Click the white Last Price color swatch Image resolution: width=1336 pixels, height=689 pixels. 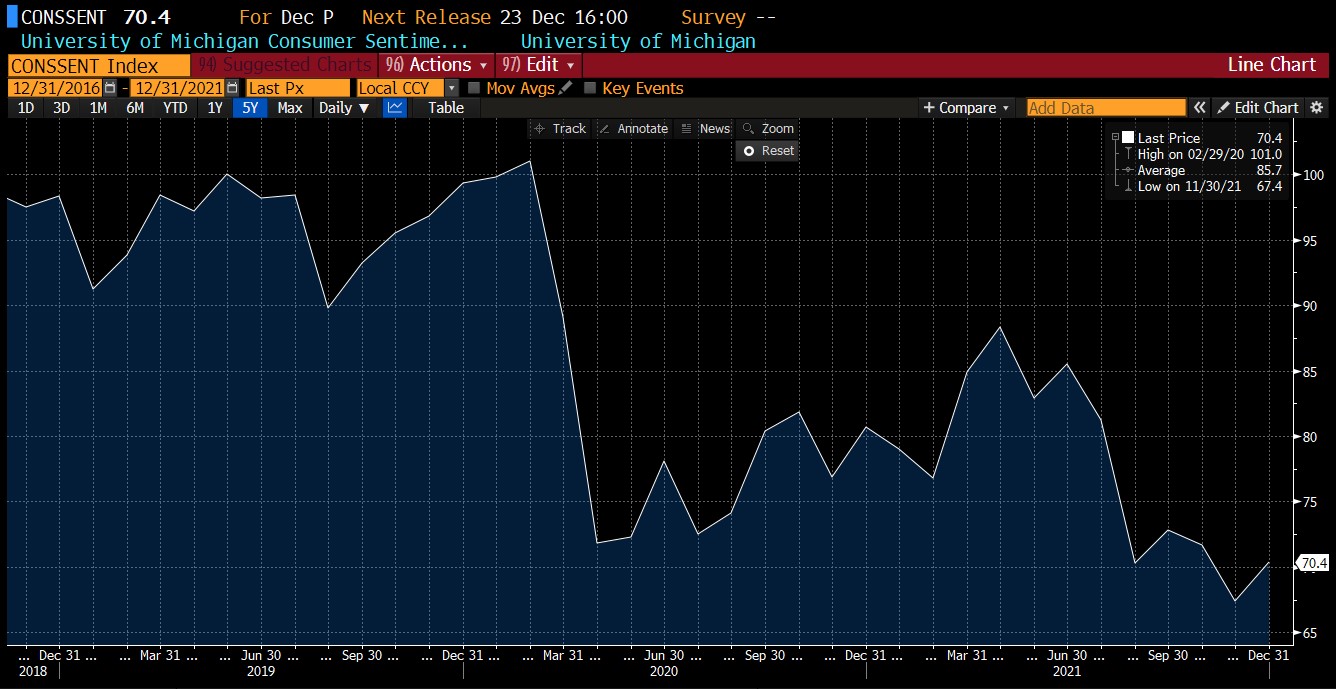click(x=1128, y=138)
